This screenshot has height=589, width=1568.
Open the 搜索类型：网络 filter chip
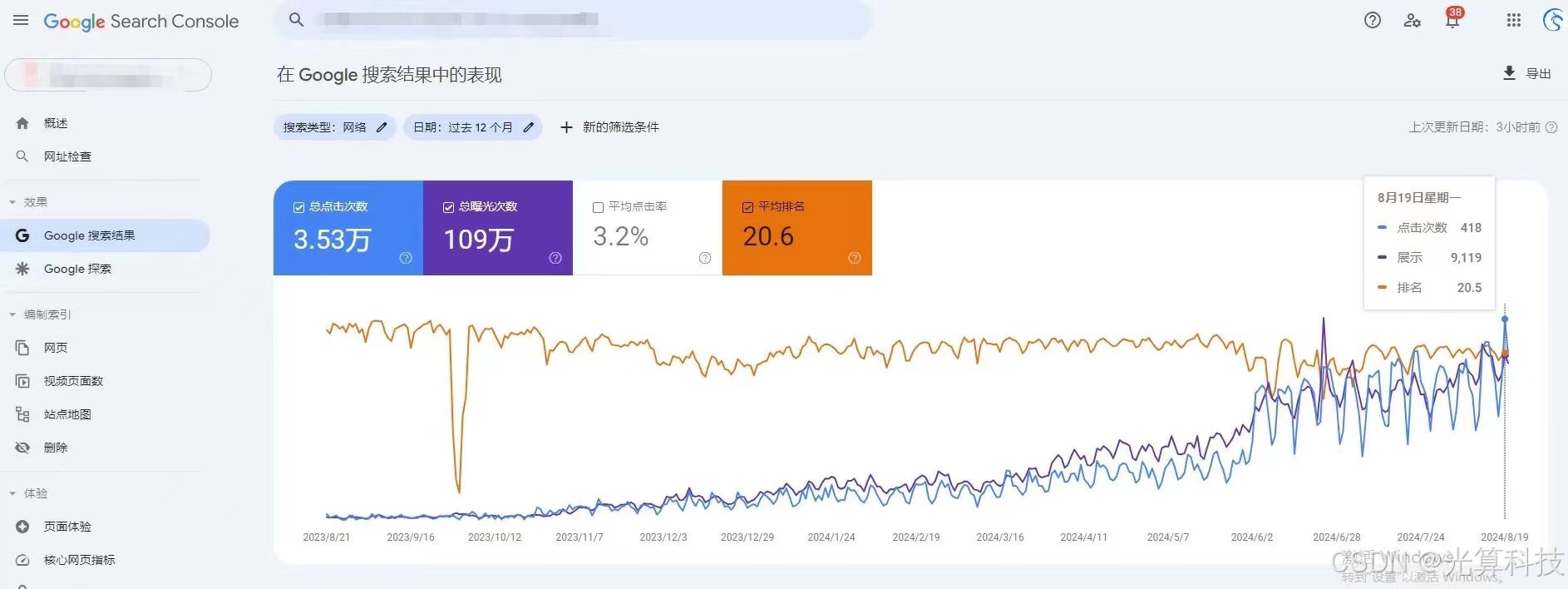point(335,127)
